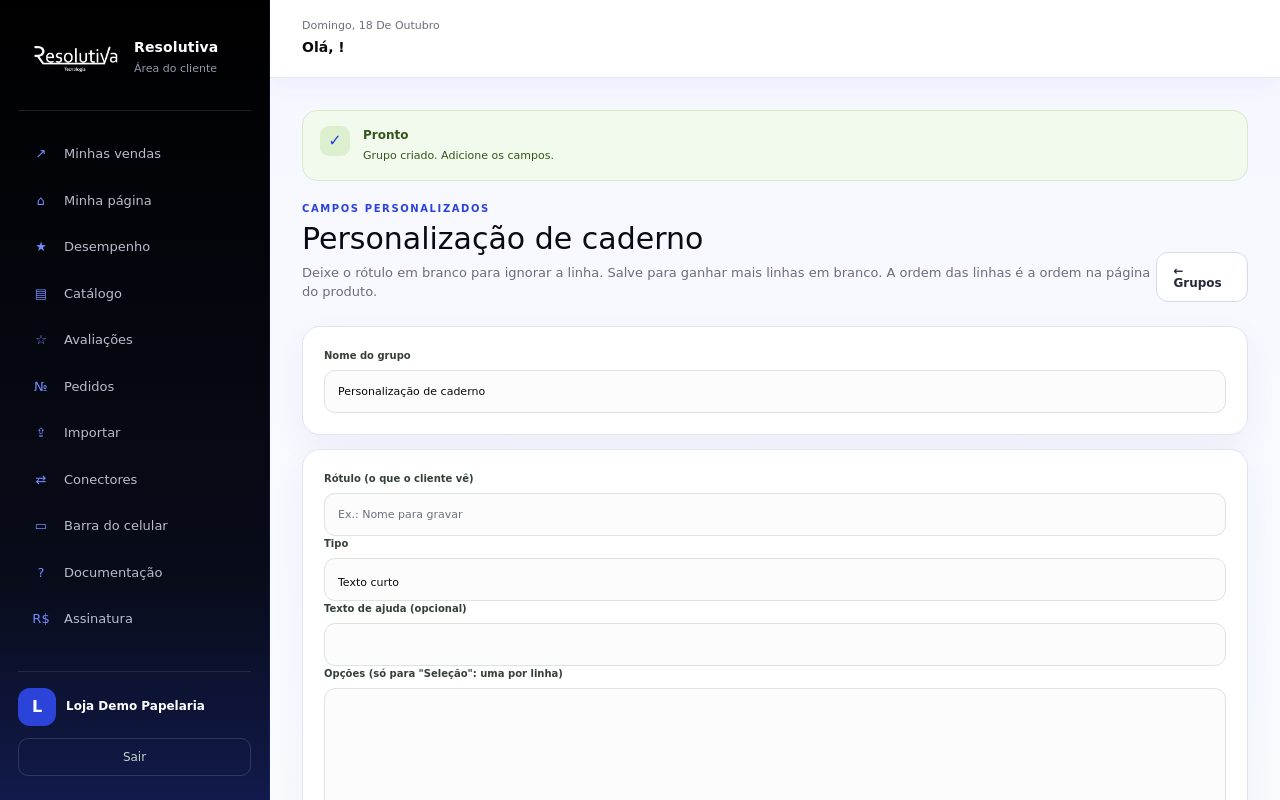Viewport: 1280px width, 800px height.
Task: Open Documentação from the sidebar
Action: [134, 573]
